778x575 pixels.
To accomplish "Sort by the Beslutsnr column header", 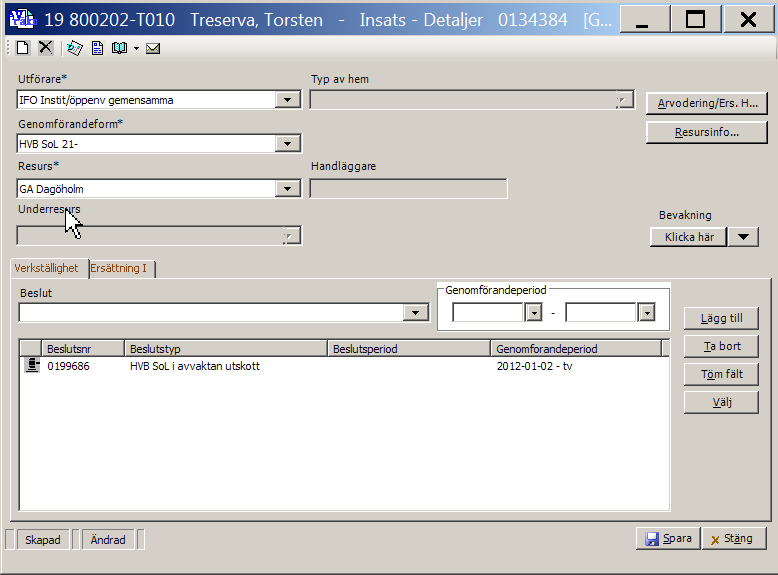I will point(83,349).
